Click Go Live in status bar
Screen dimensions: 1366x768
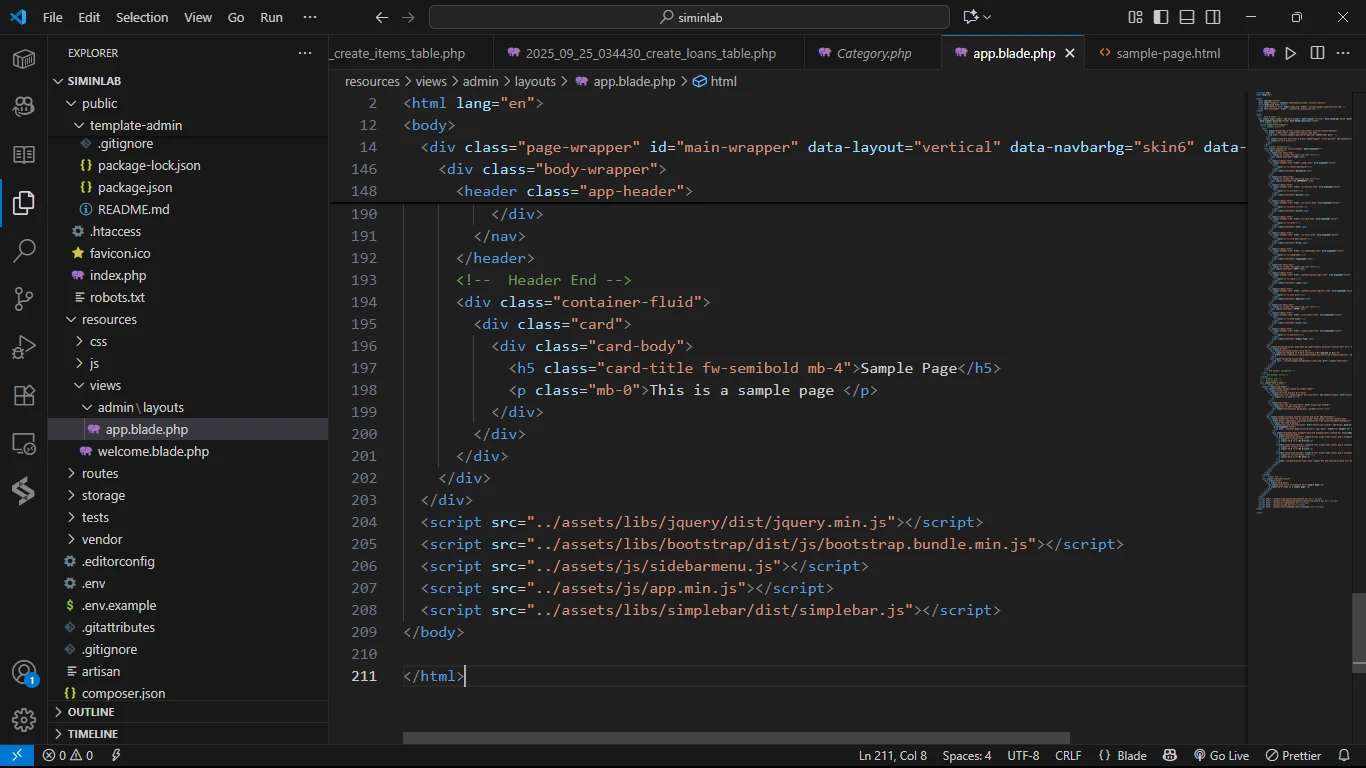pyautogui.click(x=1221, y=756)
